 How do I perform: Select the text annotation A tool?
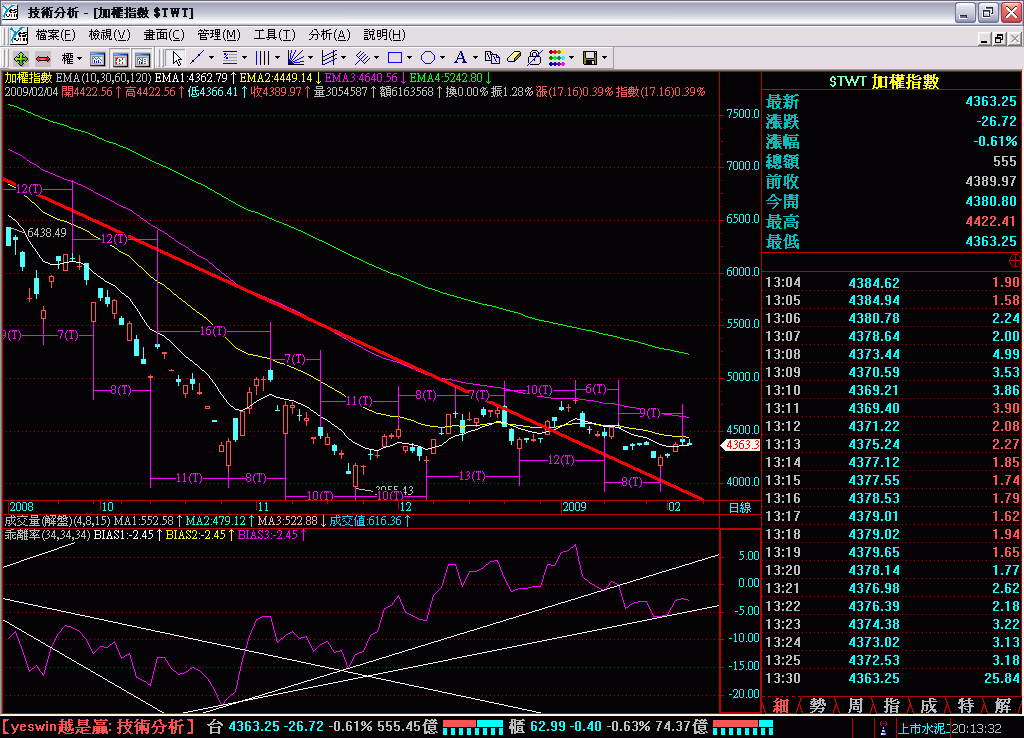[x=460, y=59]
